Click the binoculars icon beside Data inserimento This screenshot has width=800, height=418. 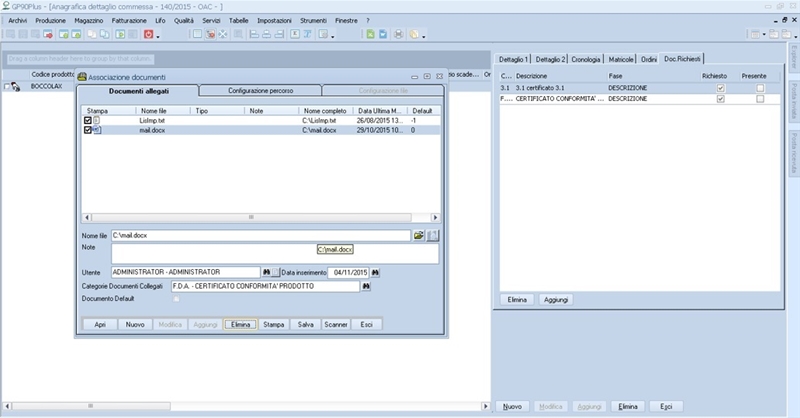(375, 273)
